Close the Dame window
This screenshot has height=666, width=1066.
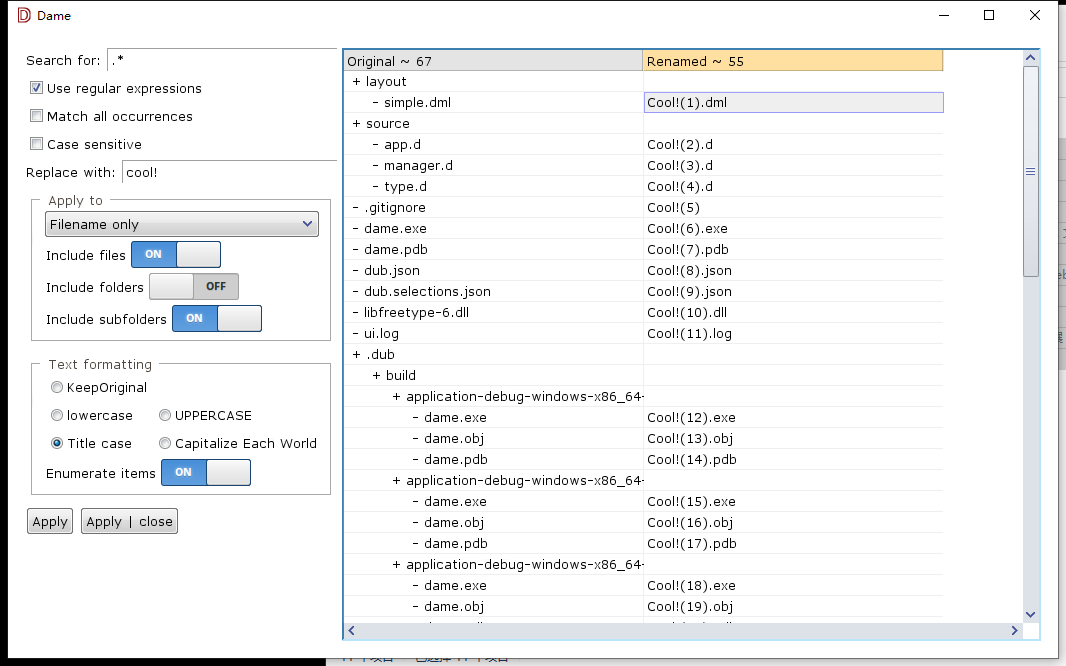[1035, 15]
